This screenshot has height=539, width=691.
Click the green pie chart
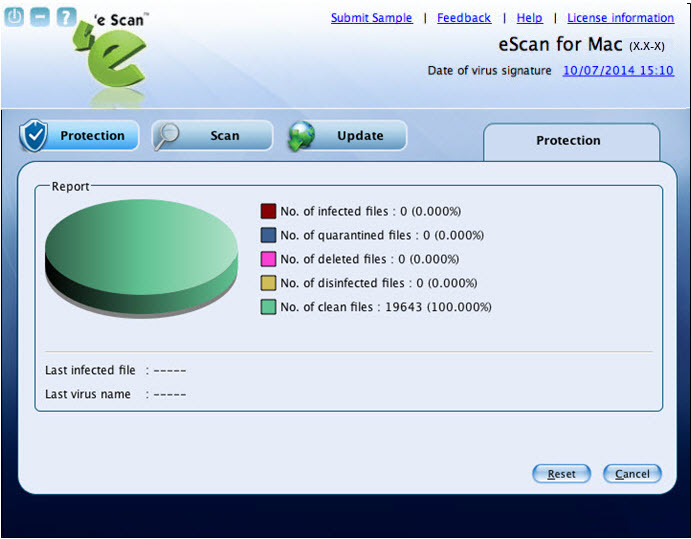tap(141, 258)
